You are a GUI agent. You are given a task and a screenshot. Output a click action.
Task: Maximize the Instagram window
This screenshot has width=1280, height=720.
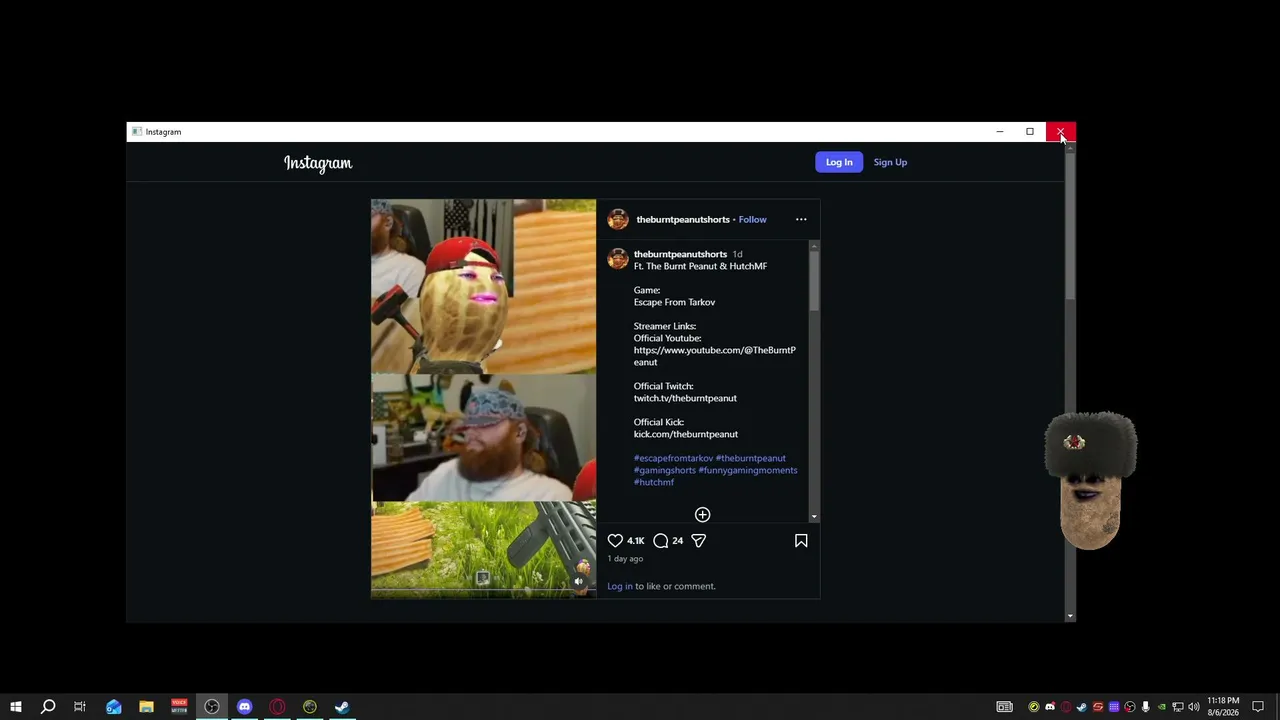tap(1030, 132)
